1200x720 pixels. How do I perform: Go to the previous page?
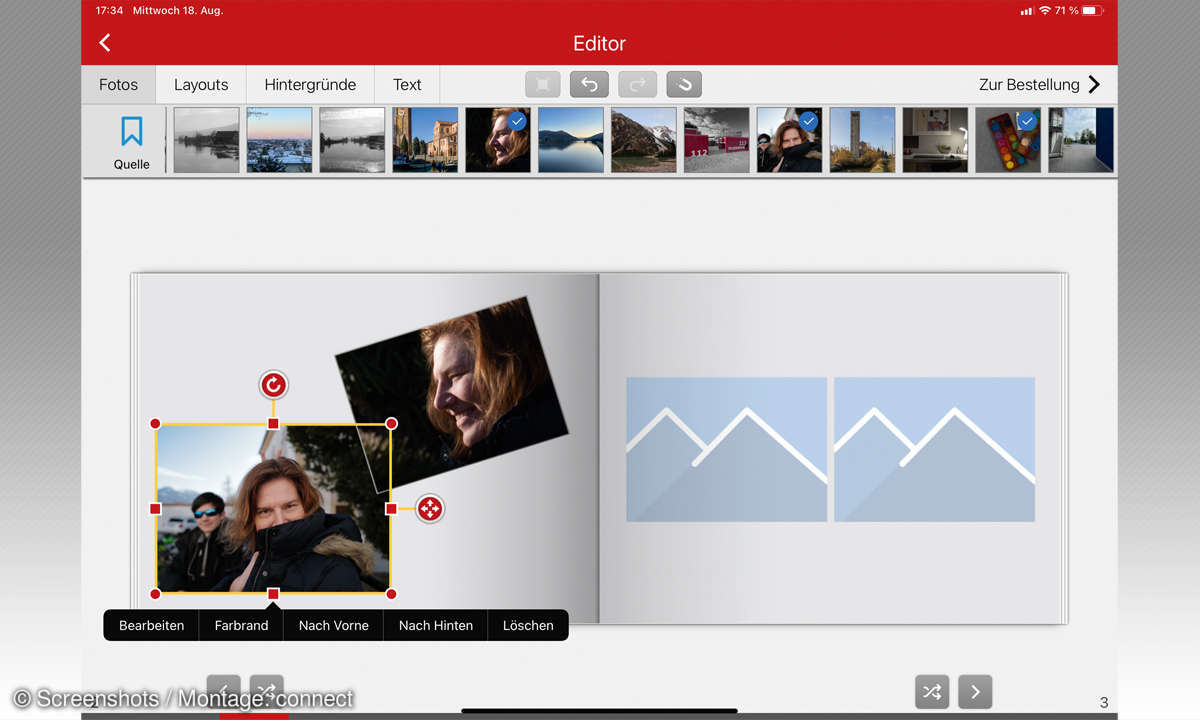click(x=224, y=691)
